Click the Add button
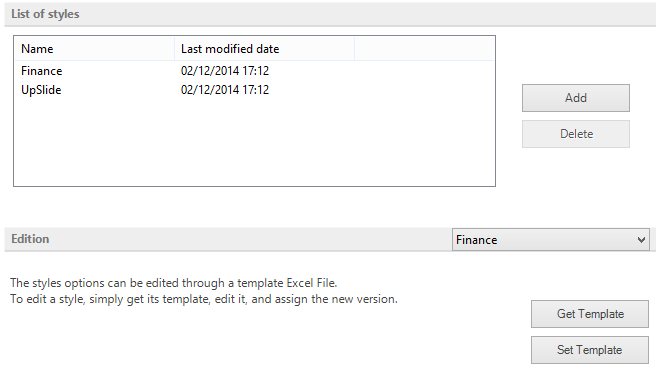This screenshot has height=371, width=659. (576, 98)
